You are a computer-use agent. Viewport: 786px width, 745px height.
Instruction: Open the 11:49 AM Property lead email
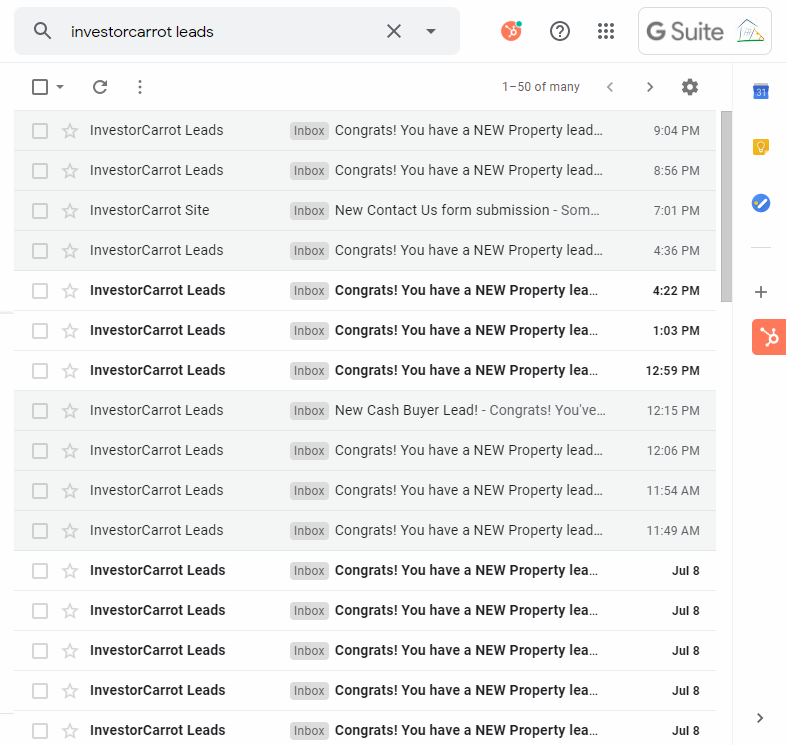click(365, 531)
